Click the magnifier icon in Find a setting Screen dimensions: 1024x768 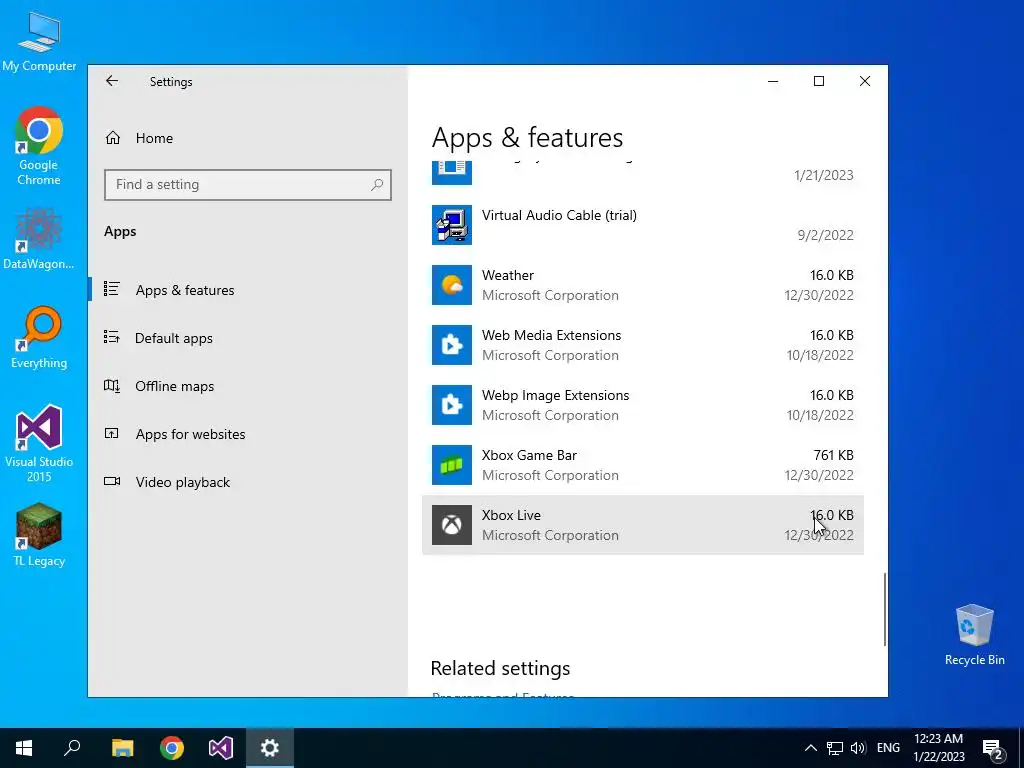point(377,185)
